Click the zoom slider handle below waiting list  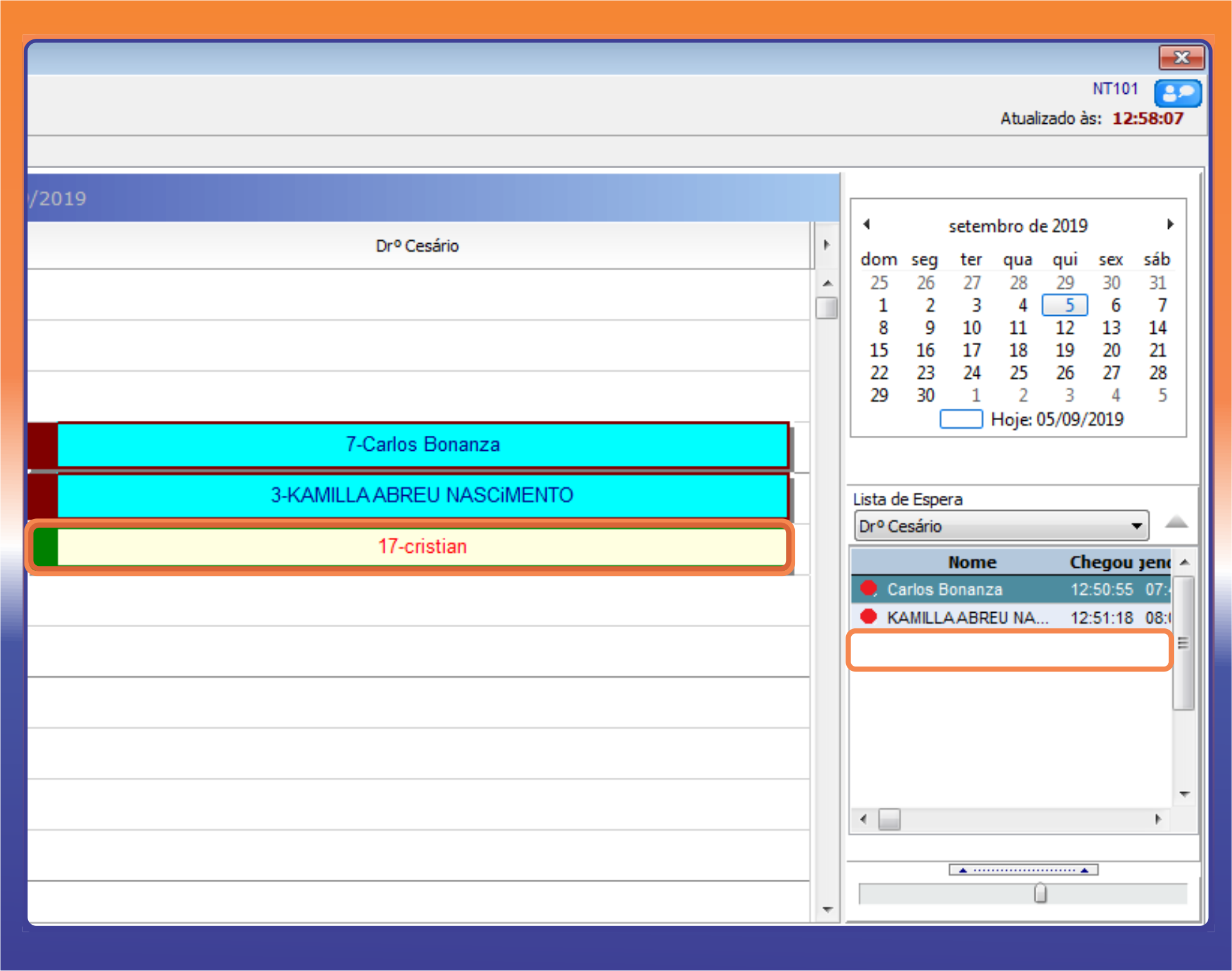click(1040, 893)
